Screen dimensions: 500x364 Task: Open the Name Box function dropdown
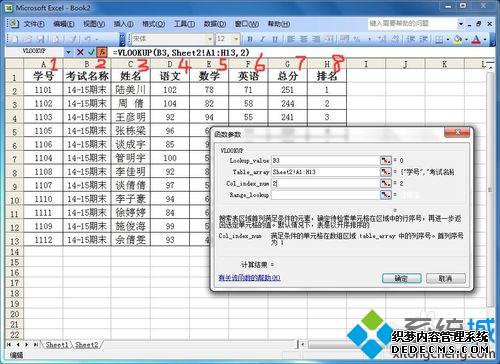68,52
